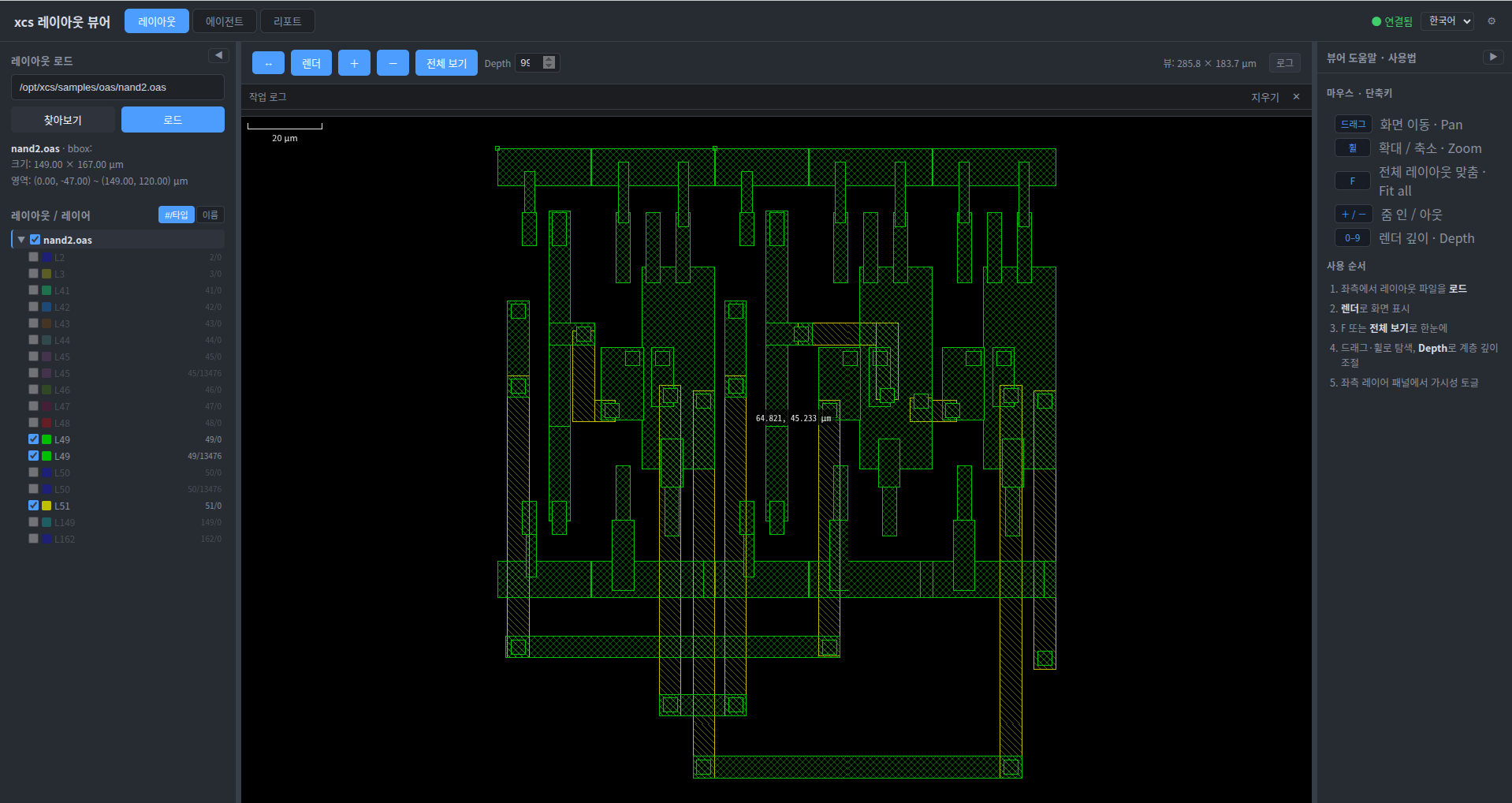
Task: Click the 찾아보기 browse button
Action: coord(63,120)
